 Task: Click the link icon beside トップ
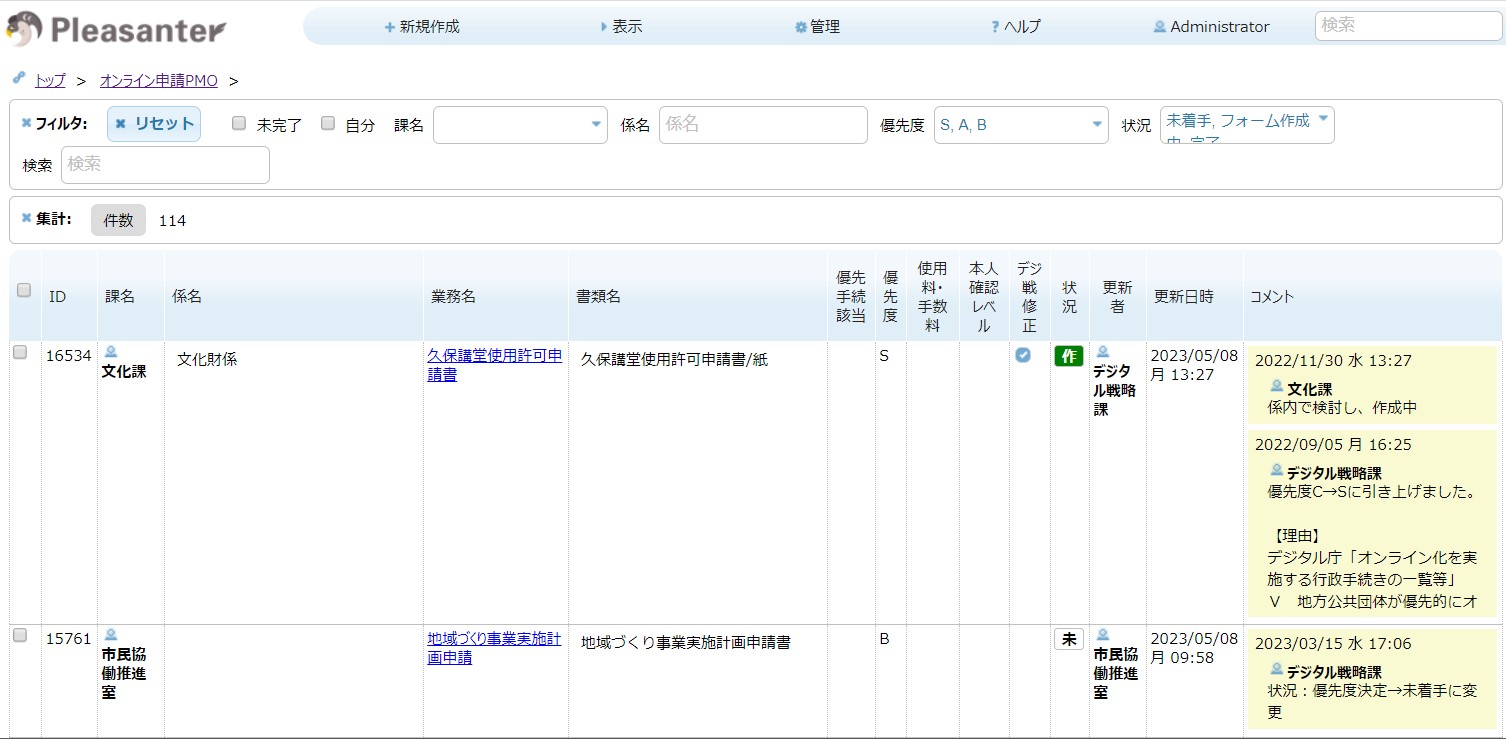click(x=18, y=78)
